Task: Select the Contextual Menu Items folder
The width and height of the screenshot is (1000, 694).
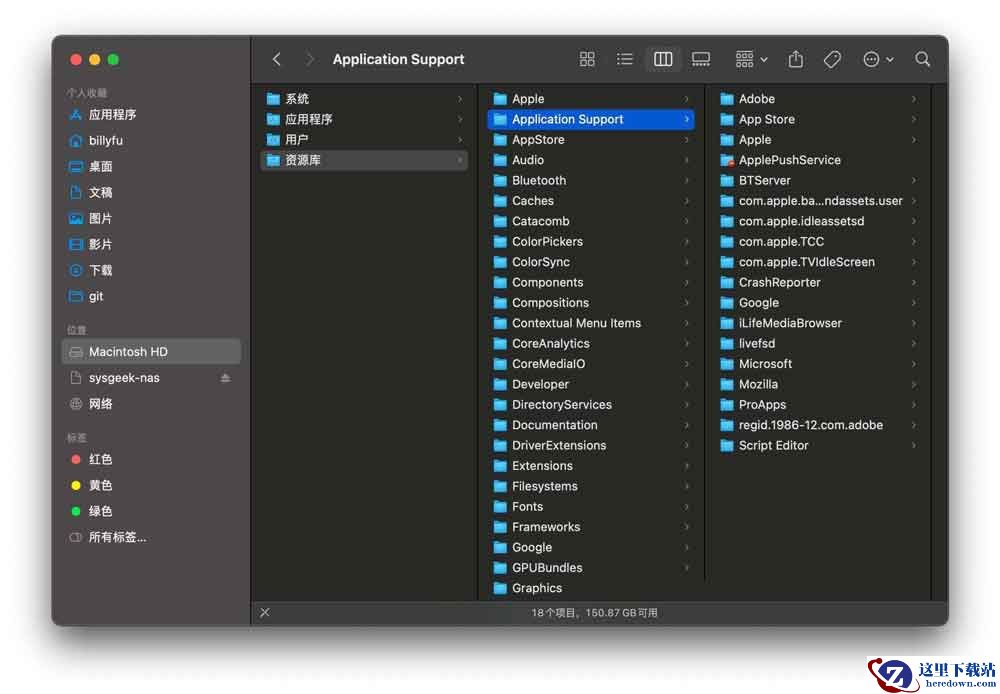Action: tap(591, 323)
